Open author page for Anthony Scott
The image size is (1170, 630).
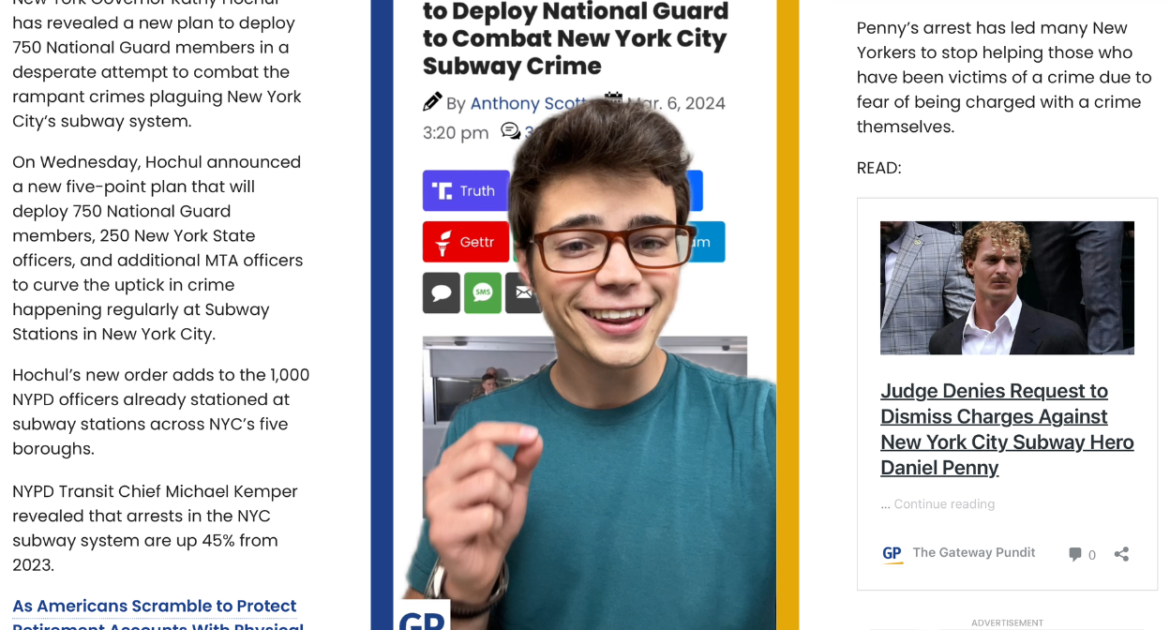(527, 103)
